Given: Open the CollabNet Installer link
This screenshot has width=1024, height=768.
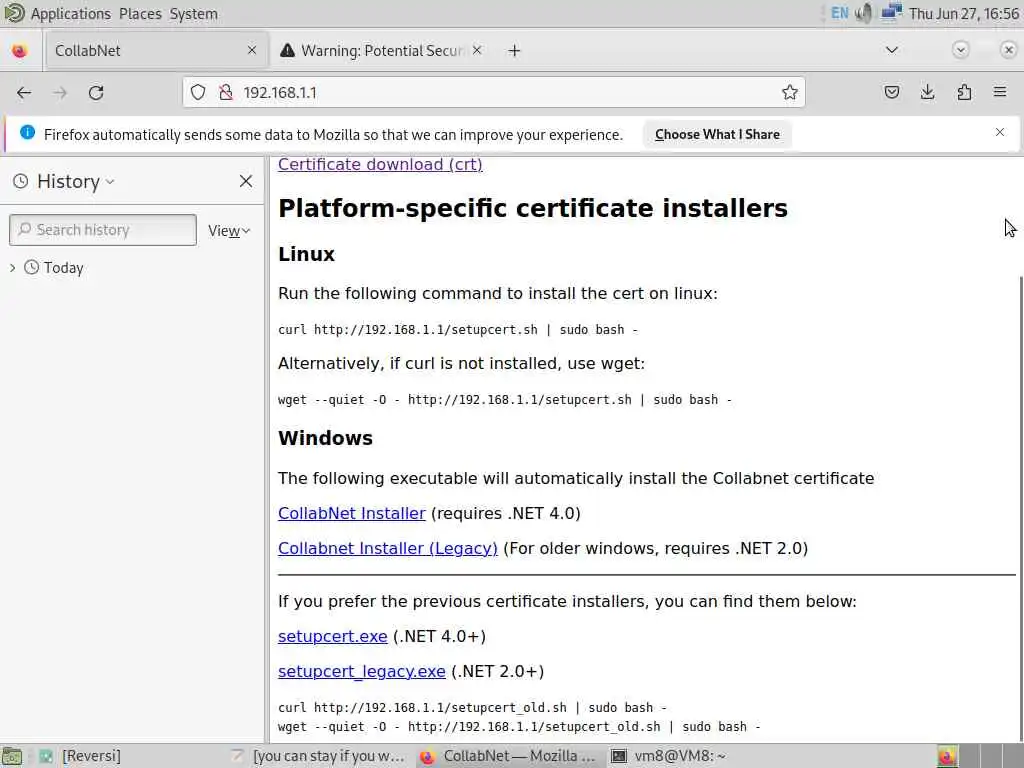Looking at the screenshot, I should 351,513.
